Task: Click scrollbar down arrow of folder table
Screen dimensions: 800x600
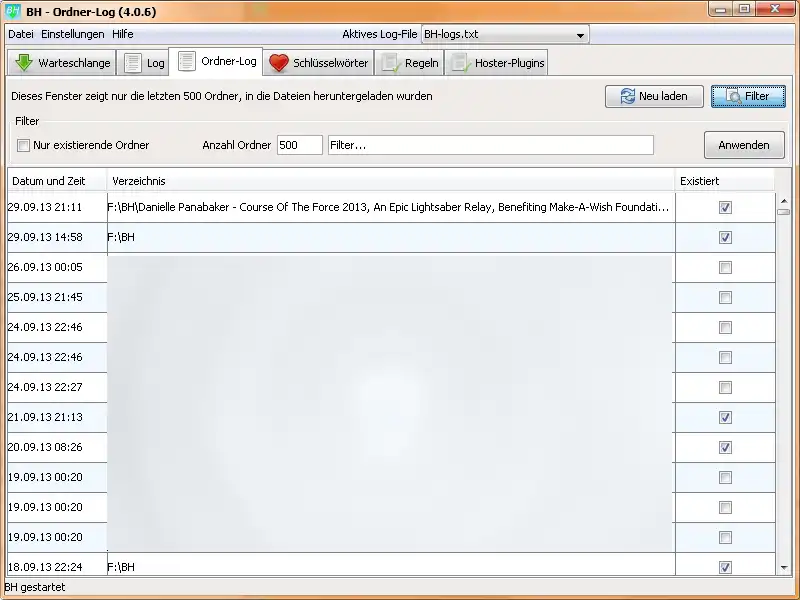Action: pyautogui.click(x=784, y=567)
